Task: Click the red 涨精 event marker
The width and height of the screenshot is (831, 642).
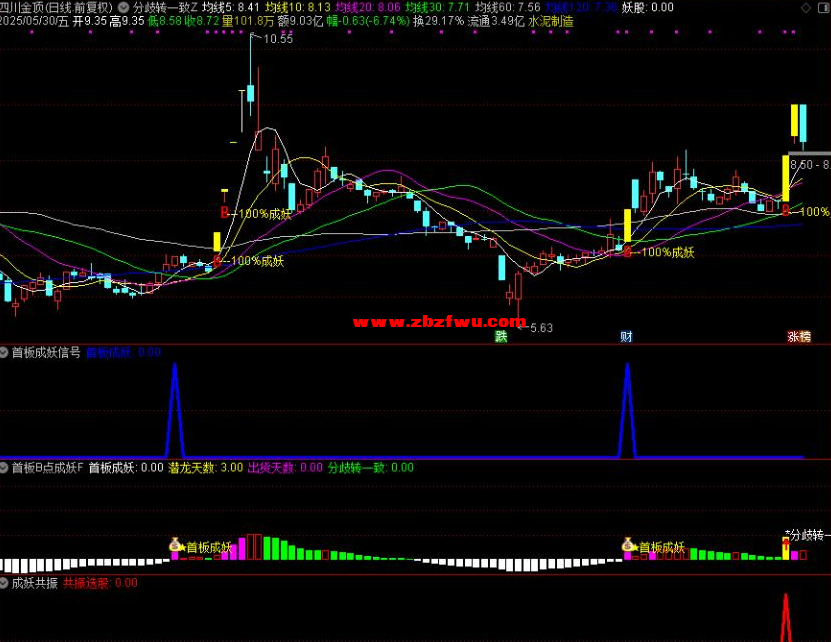Action: pos(798,337)
